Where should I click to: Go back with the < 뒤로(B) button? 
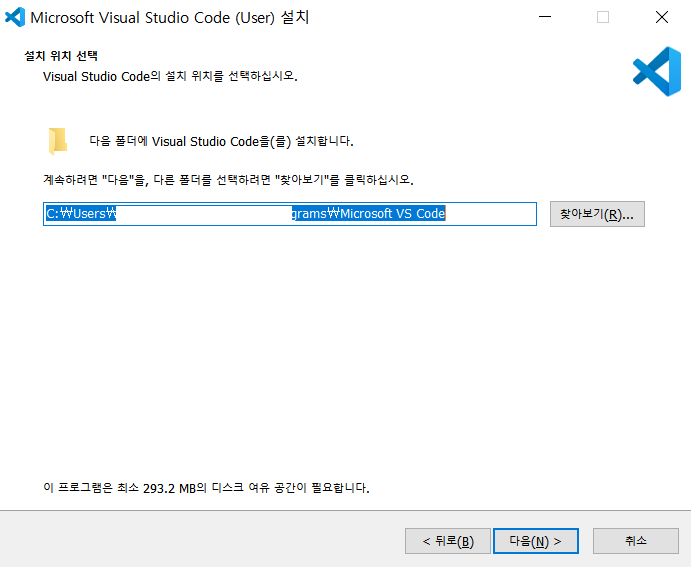click(x=448, y=541)
